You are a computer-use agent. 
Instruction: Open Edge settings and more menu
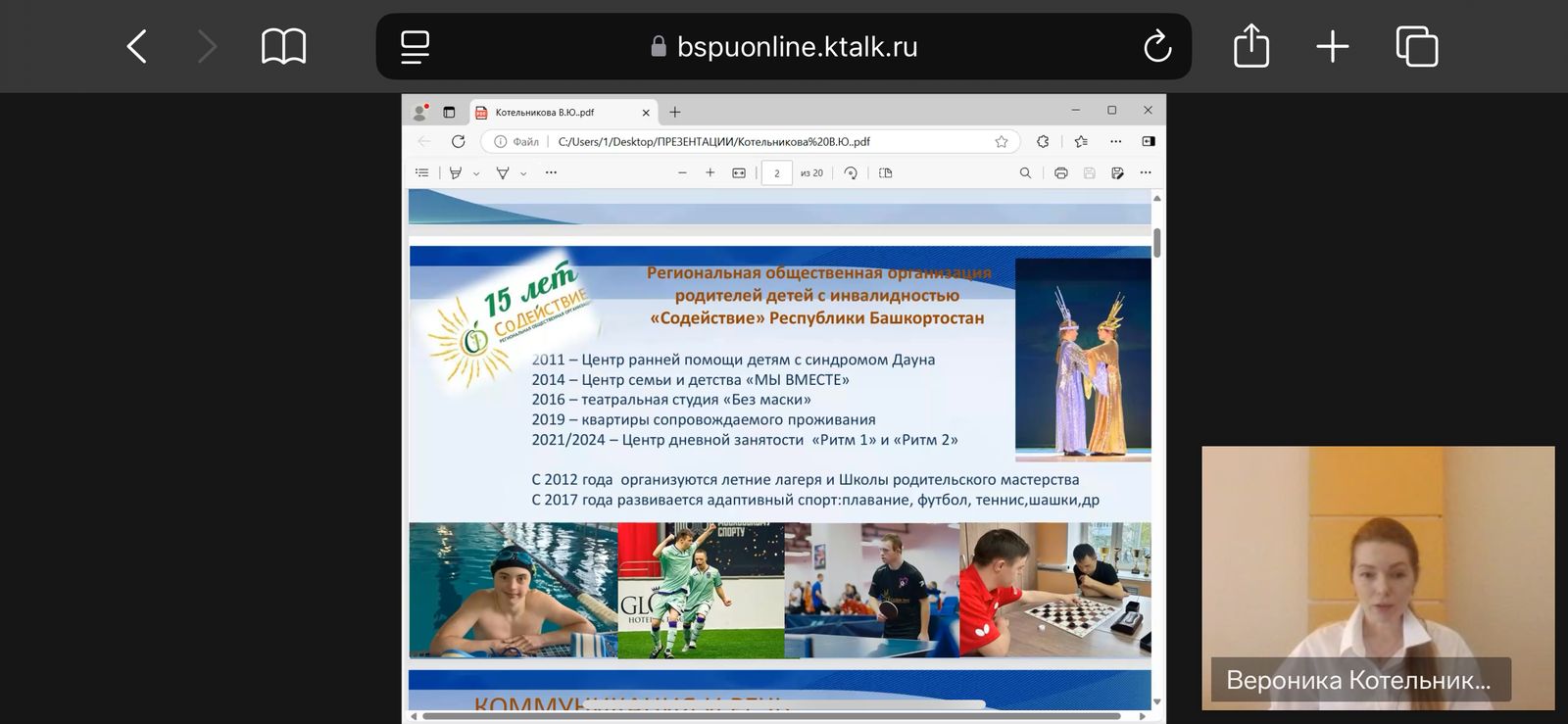tap(1115, 141)
